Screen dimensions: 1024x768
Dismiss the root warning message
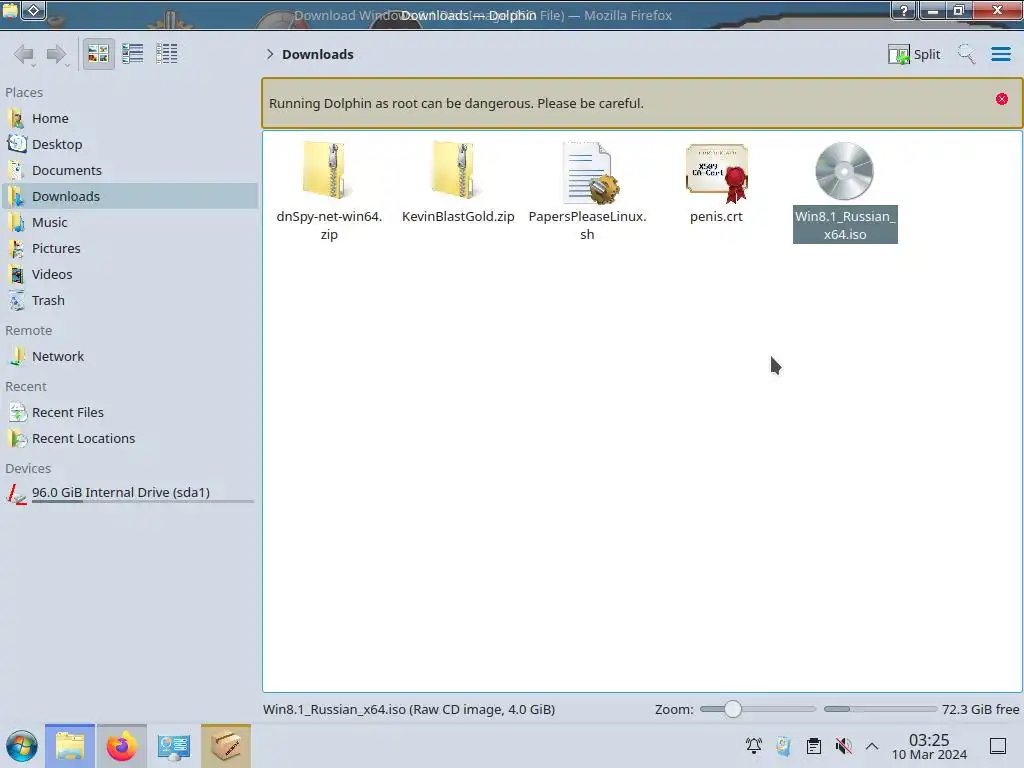point(1001,99)
